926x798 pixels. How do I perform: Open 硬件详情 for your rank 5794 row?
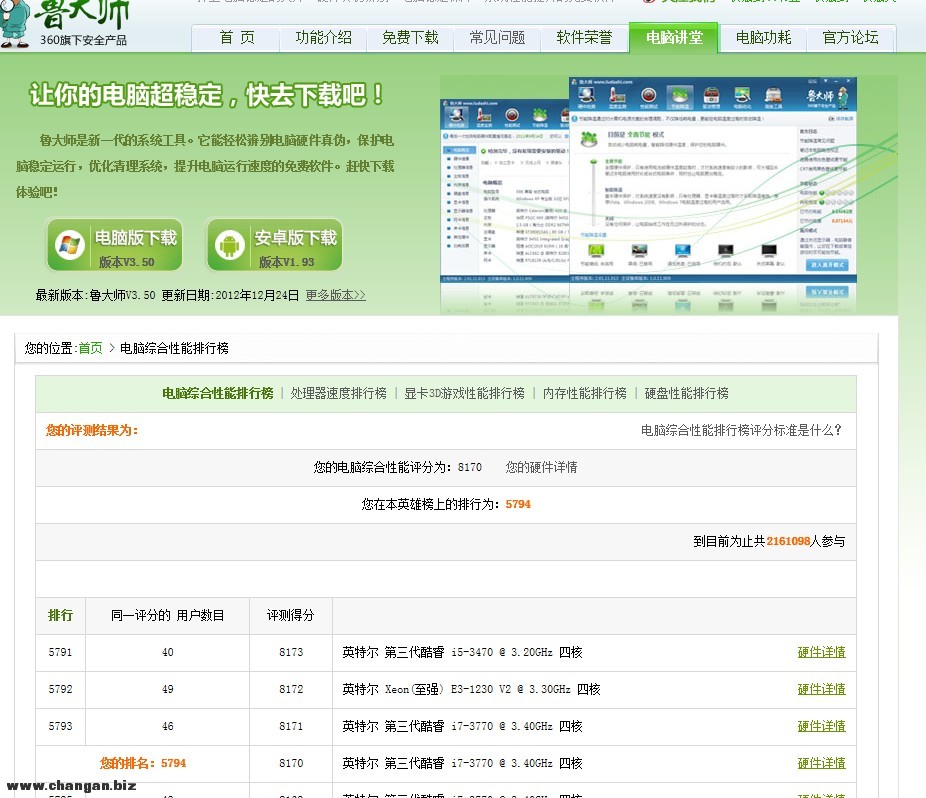pos(821,763)
